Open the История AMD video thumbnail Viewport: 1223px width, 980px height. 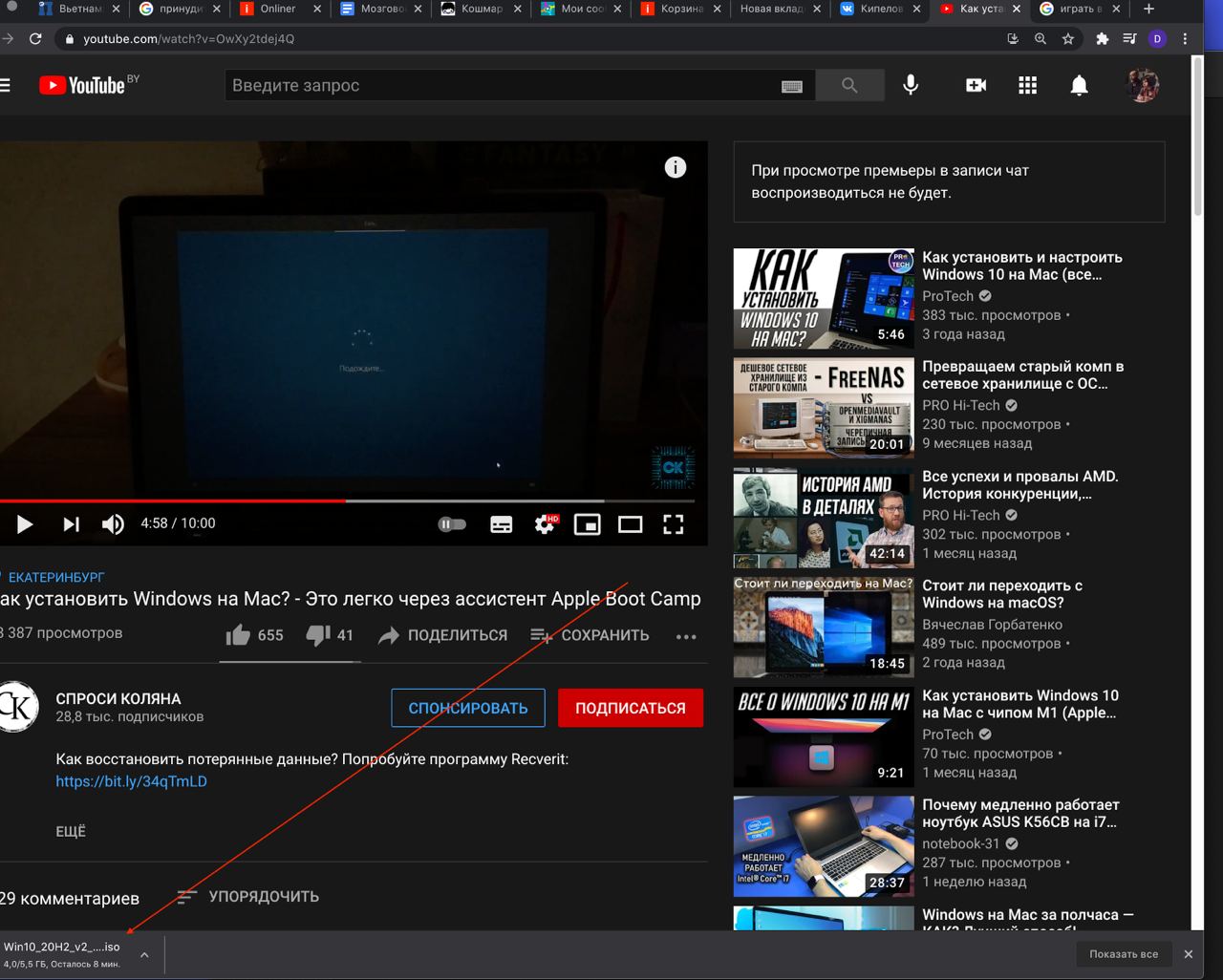[823, 518]
